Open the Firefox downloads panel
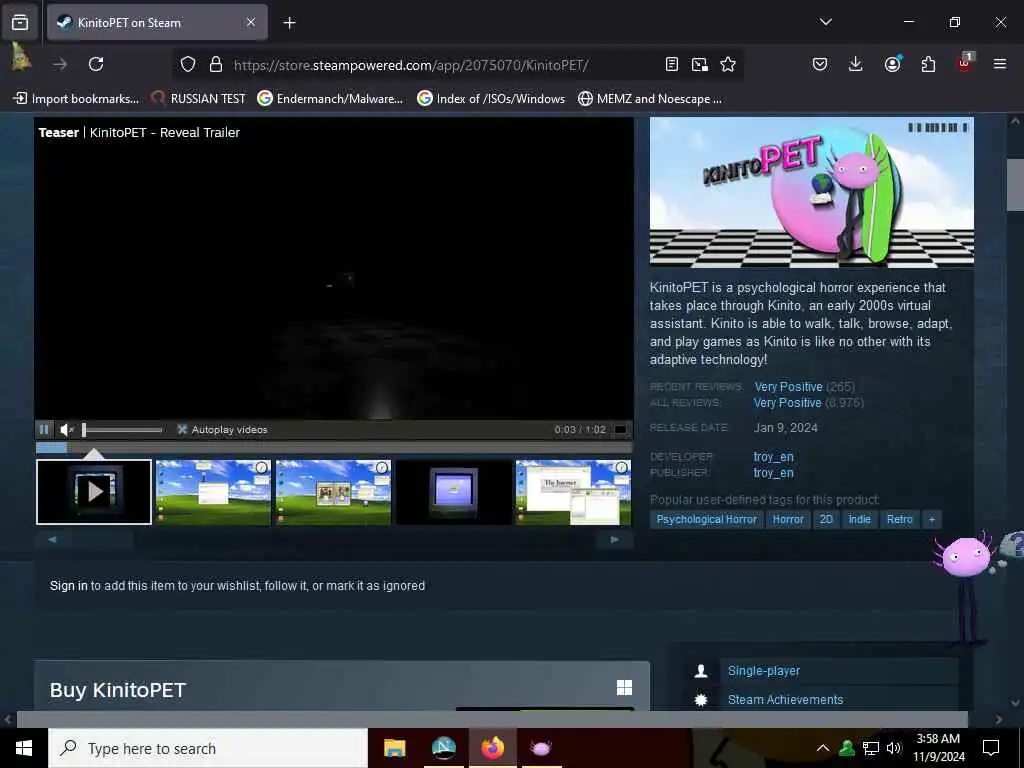Image resolution: width=1024 pixels, height=768 pixels. (x=856, y=64)
